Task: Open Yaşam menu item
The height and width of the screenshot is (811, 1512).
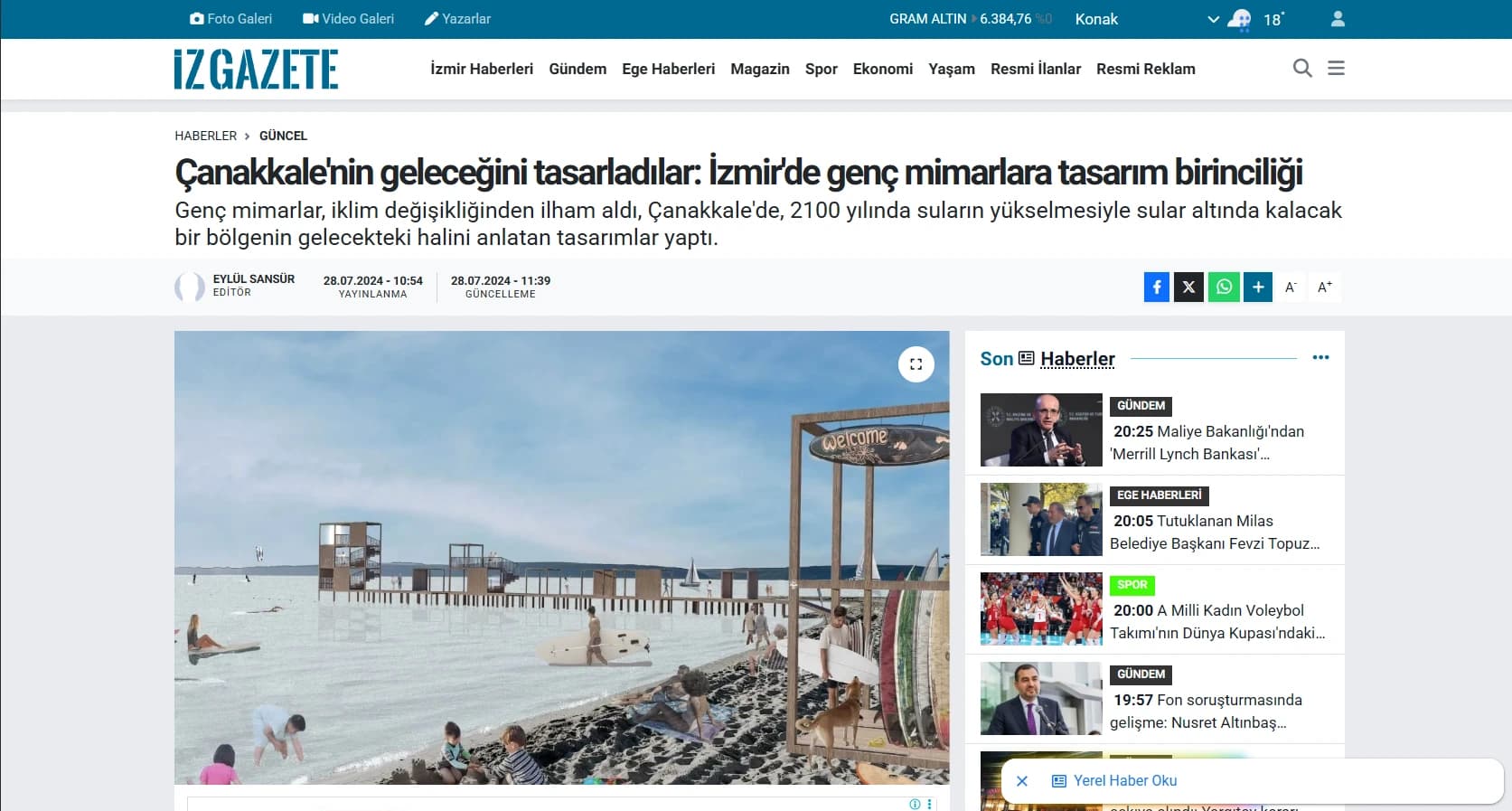Action: [x=952, y=69]
